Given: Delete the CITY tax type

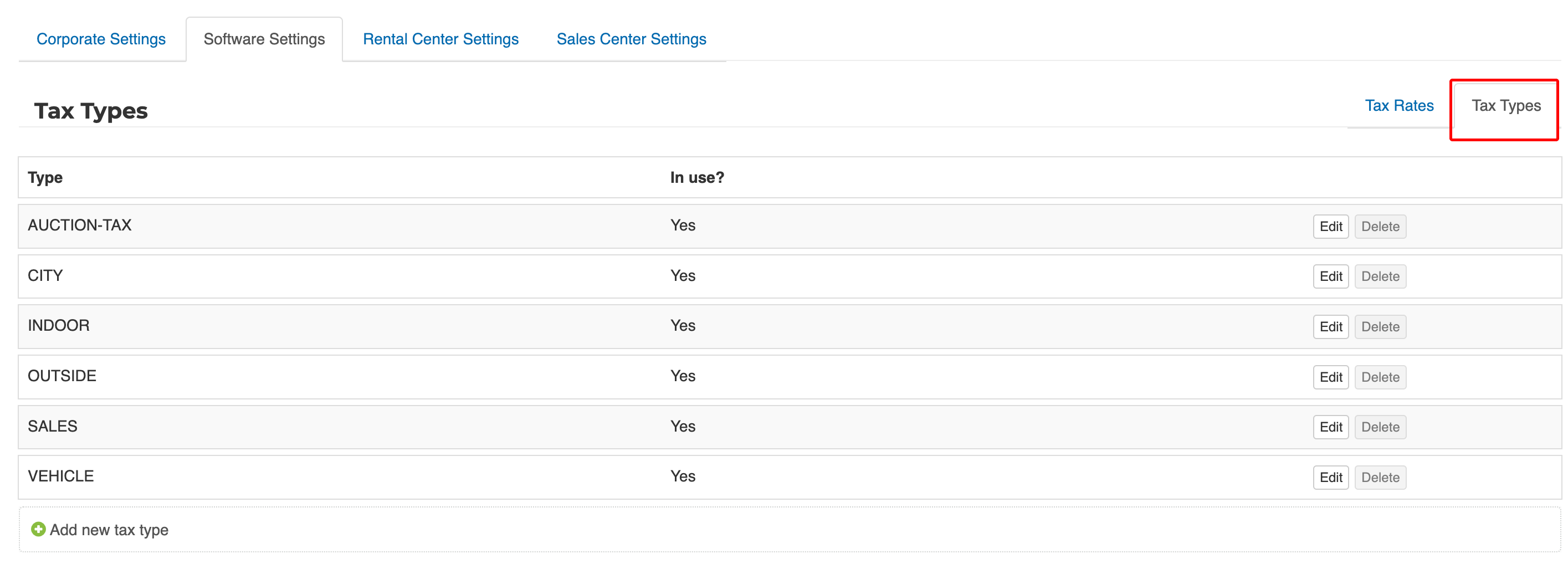Looking at the screenshot, I should point(1380,276).
